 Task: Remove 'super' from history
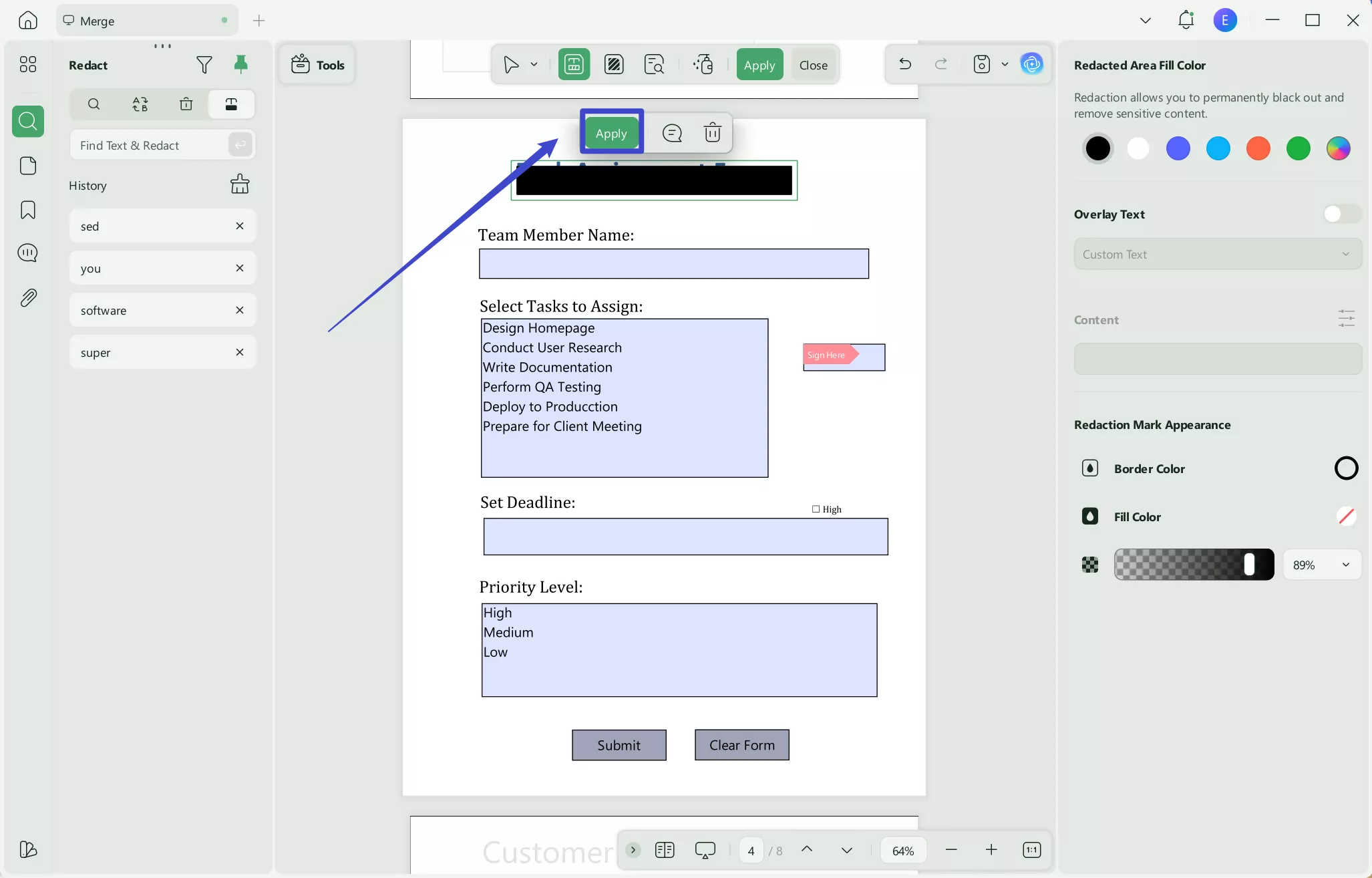tap(240, 352)
